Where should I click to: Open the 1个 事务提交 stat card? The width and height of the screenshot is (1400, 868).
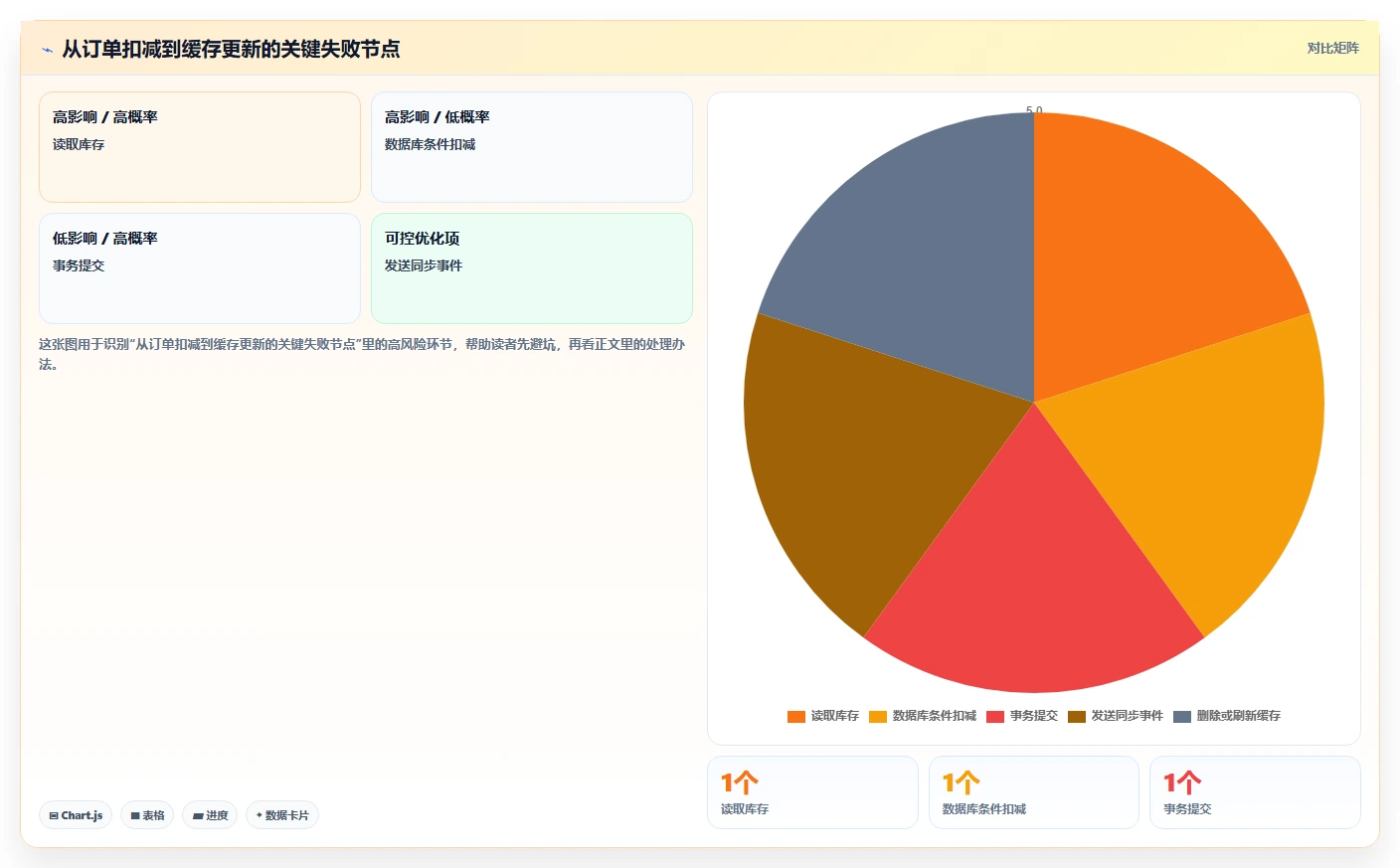(x=1255, y=792)
